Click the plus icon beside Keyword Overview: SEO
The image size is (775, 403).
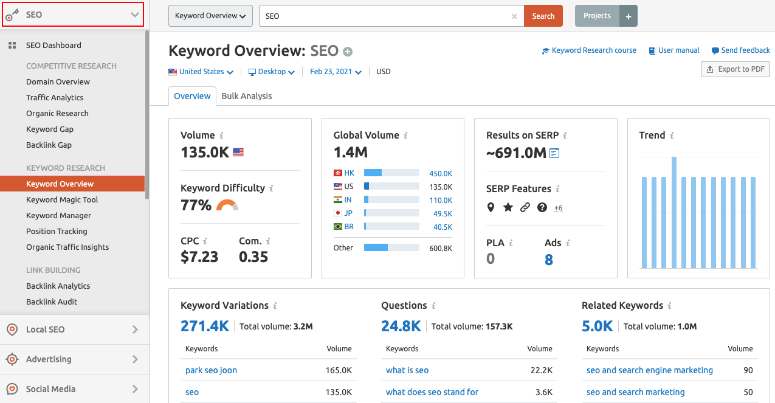(348, 51)
